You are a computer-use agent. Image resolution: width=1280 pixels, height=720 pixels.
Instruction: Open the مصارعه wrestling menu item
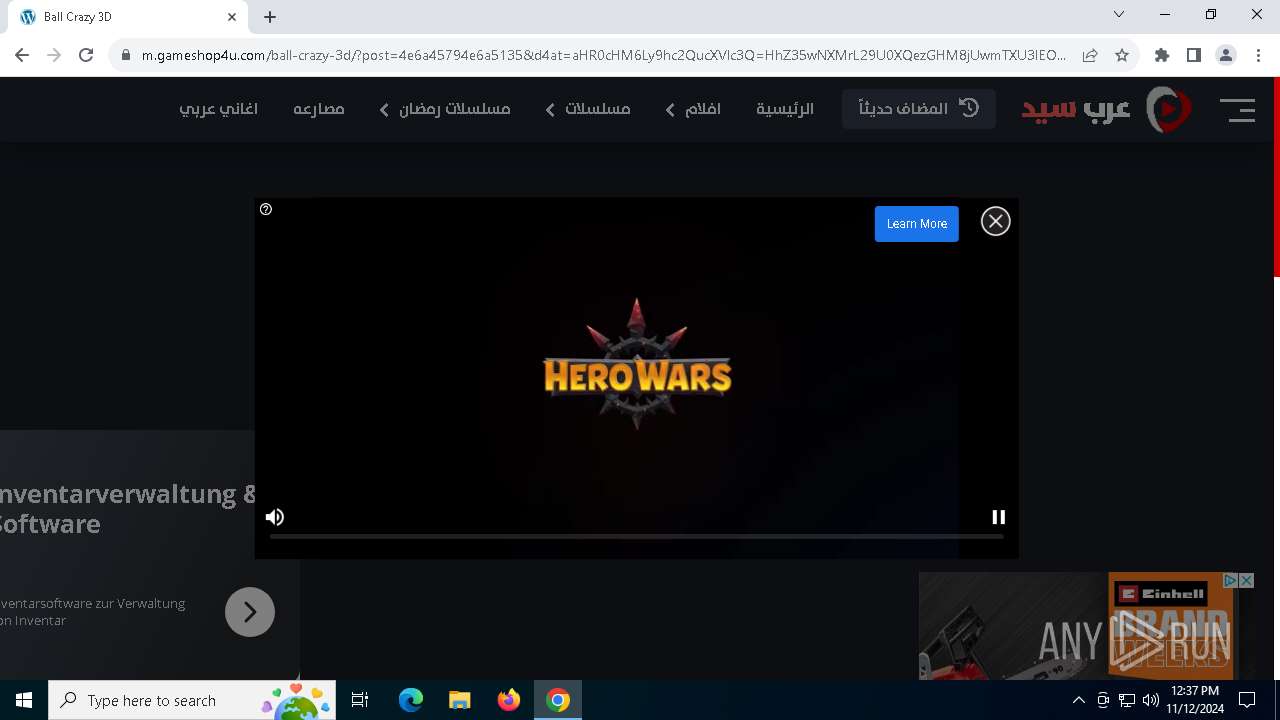tap(319, 109)
